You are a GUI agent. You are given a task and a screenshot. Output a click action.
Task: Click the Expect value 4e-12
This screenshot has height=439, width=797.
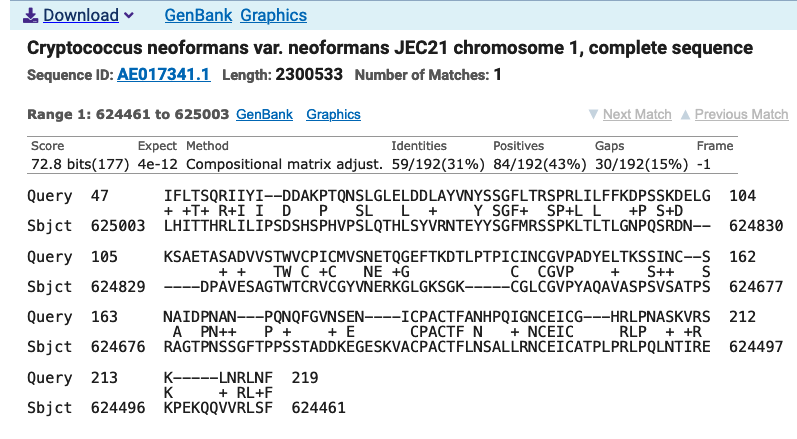pos(158,164)
